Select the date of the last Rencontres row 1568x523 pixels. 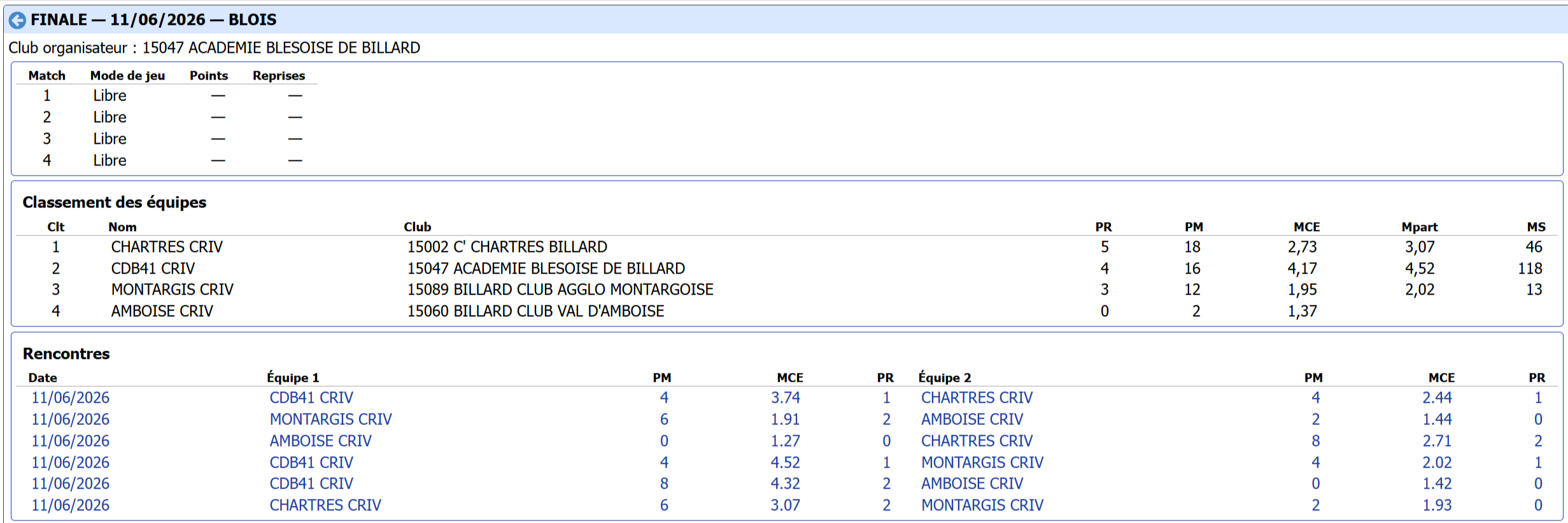coord(70,505)
